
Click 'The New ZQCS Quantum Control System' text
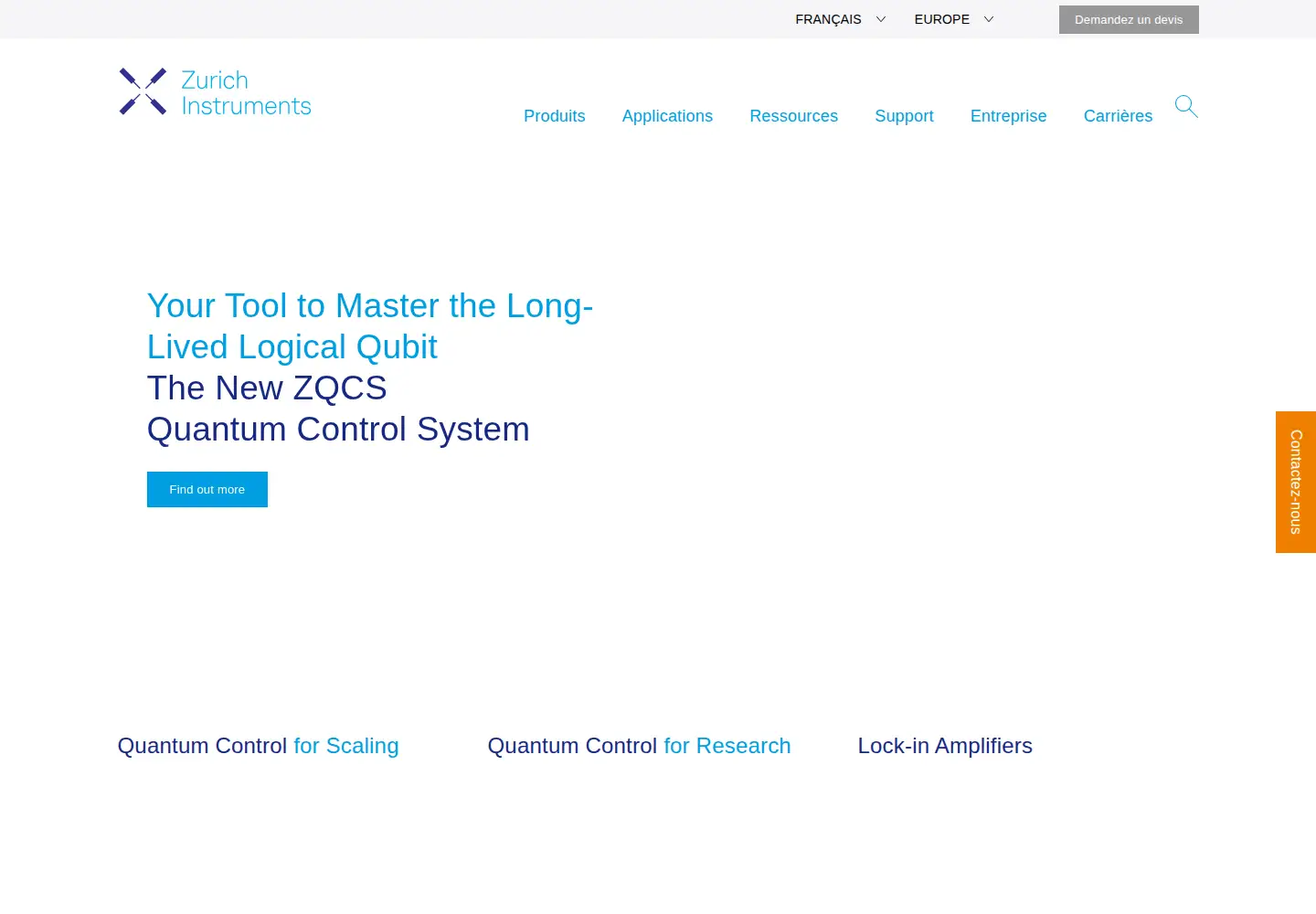pyautogui.click(x=338, y=409)
